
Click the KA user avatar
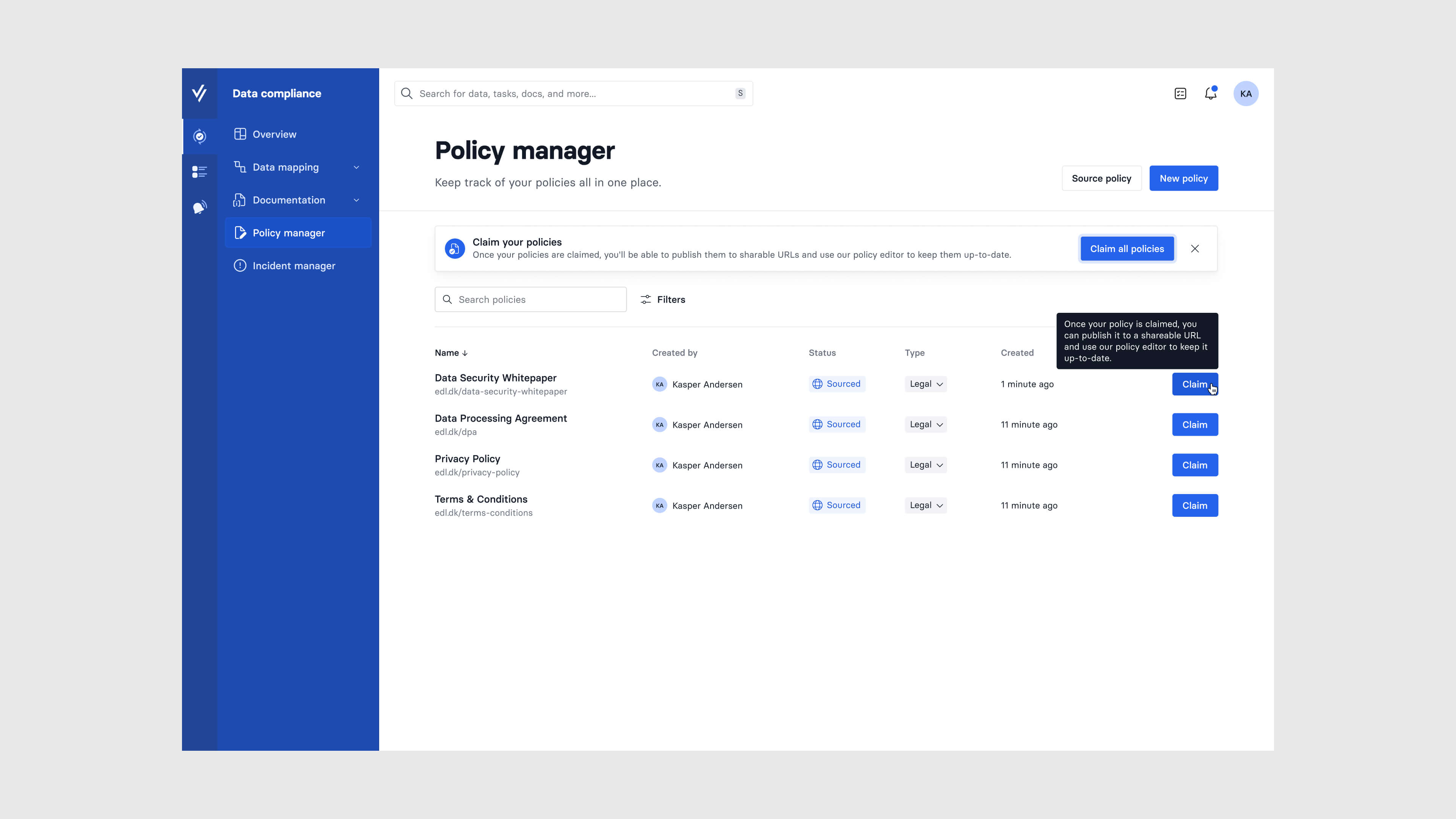1246,93
